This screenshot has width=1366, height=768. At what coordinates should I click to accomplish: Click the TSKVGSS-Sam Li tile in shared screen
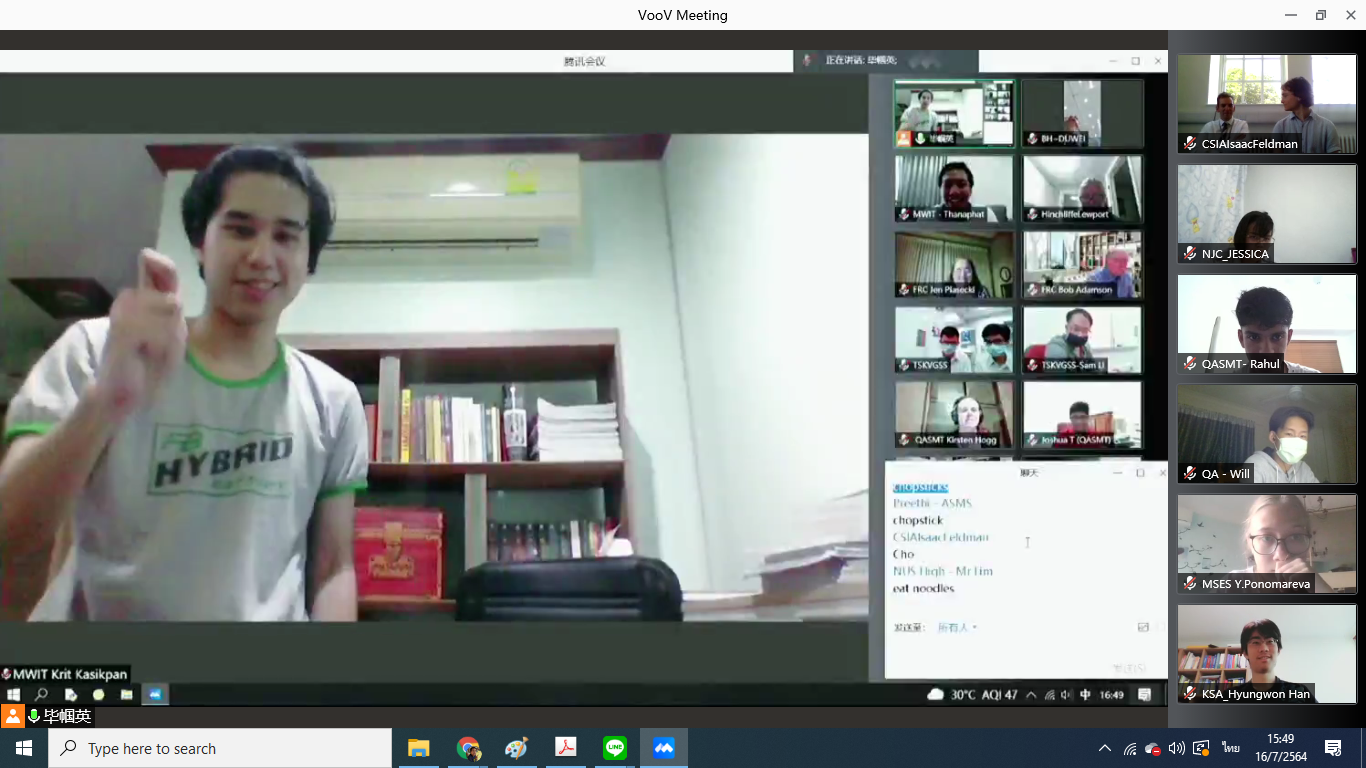click(x=1082, y=340)
